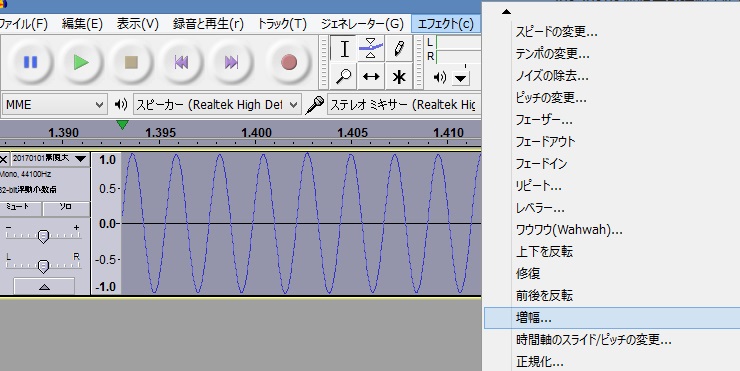Open the track name dropdown menu

pos(50,159)
